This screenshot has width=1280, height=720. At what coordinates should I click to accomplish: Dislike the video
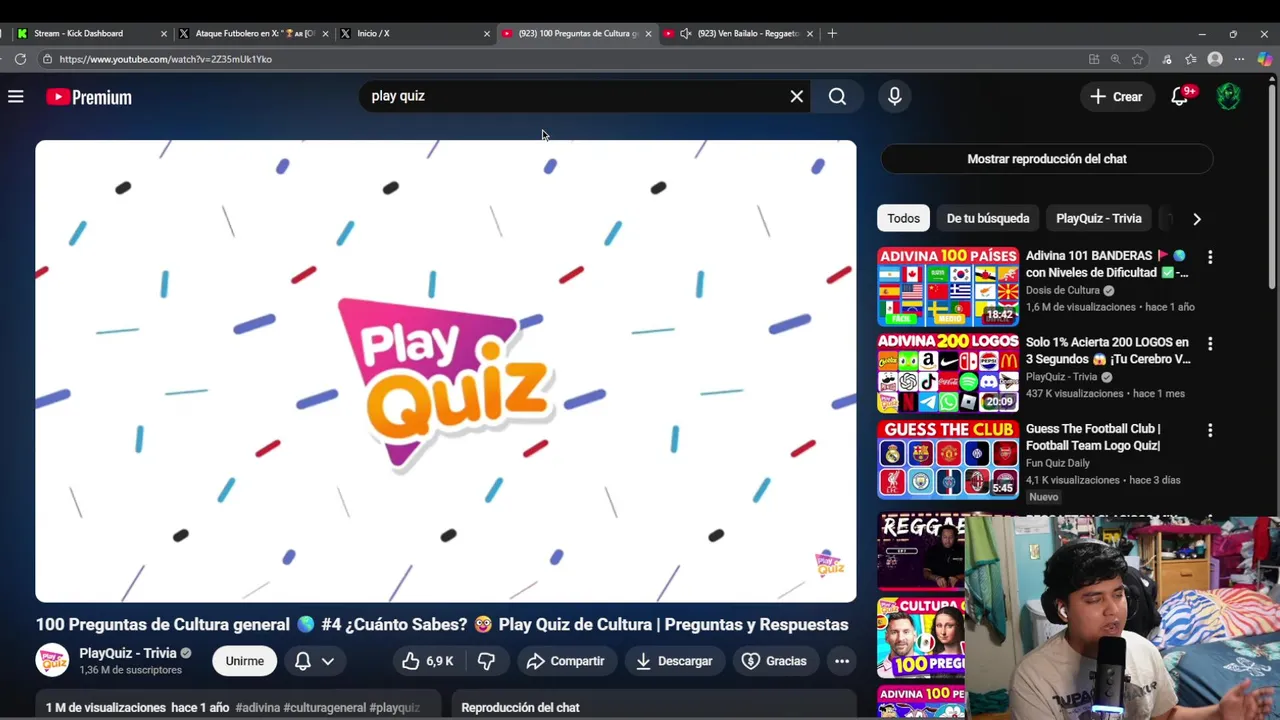(x=487, y=661)
